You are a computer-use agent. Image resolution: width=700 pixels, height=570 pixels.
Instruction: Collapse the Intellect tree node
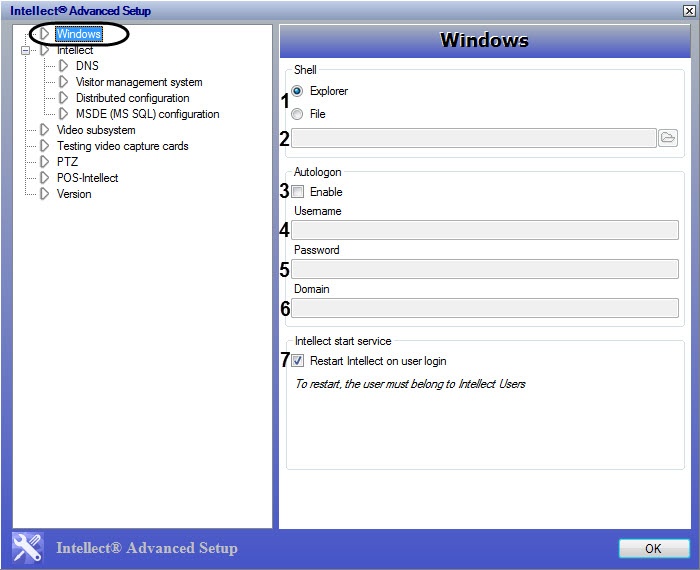point(25,50)
